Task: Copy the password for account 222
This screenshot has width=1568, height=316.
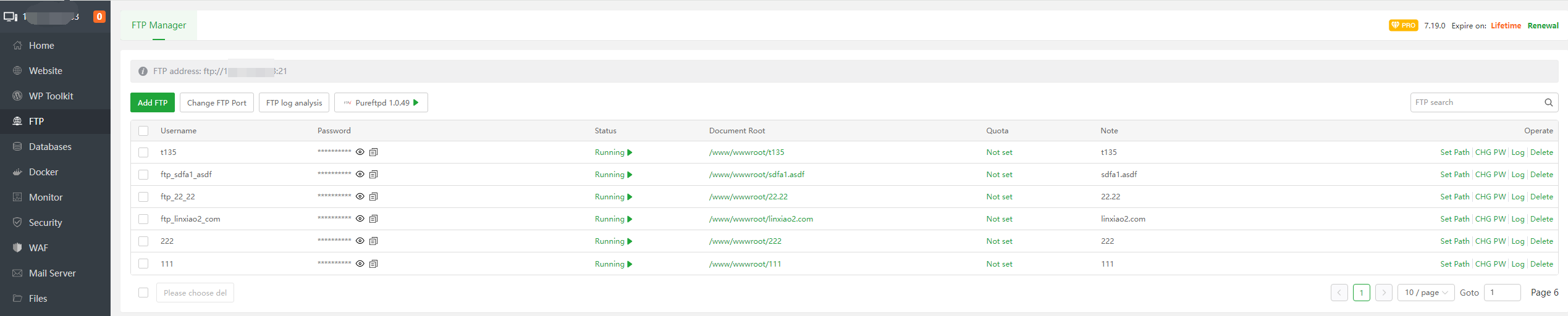Action: pyautogui.click(x=373, y=241)
